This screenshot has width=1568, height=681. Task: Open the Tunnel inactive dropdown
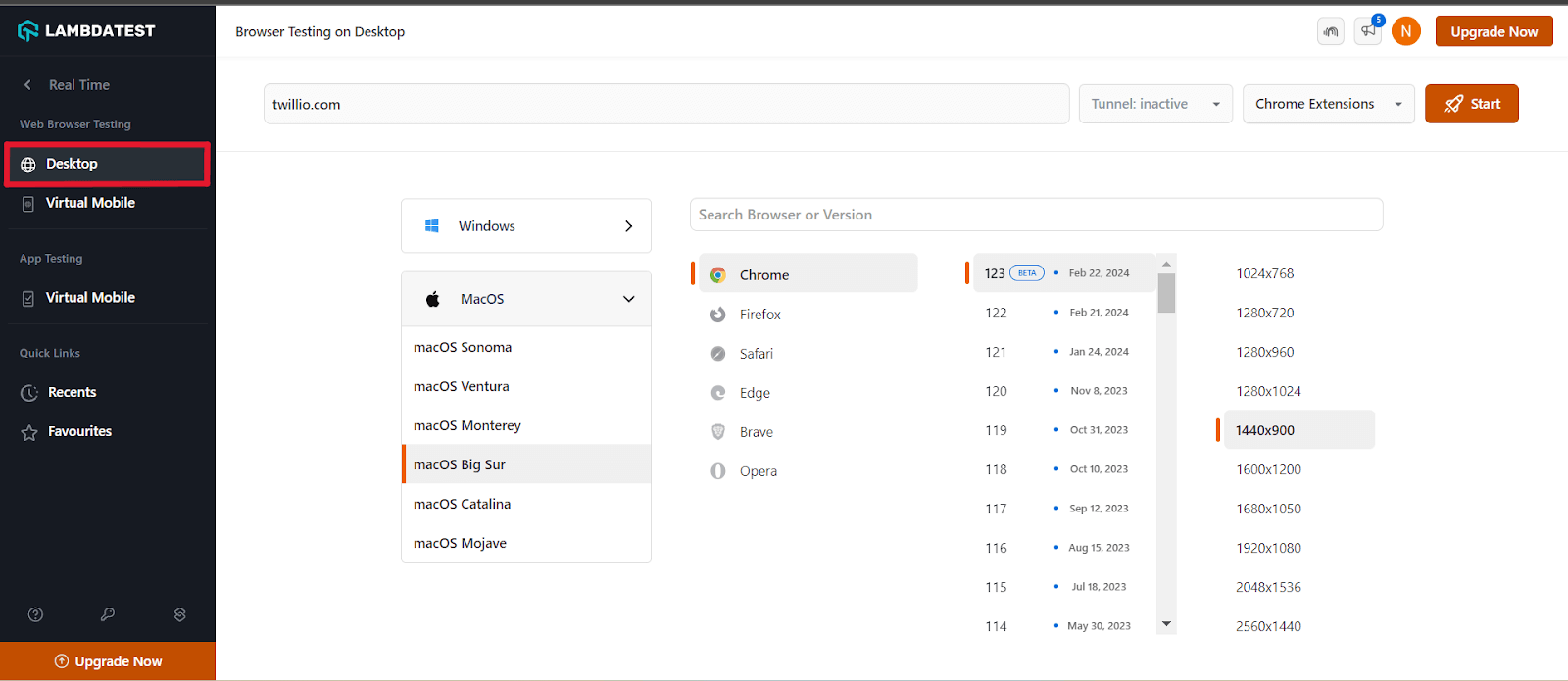pyautogui.click(x=1154, y=104)
